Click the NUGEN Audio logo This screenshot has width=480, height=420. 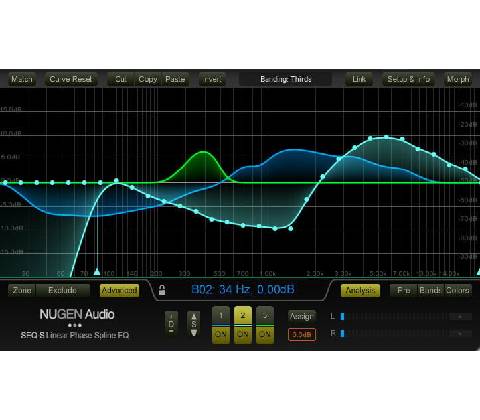[x=77, y=314]
